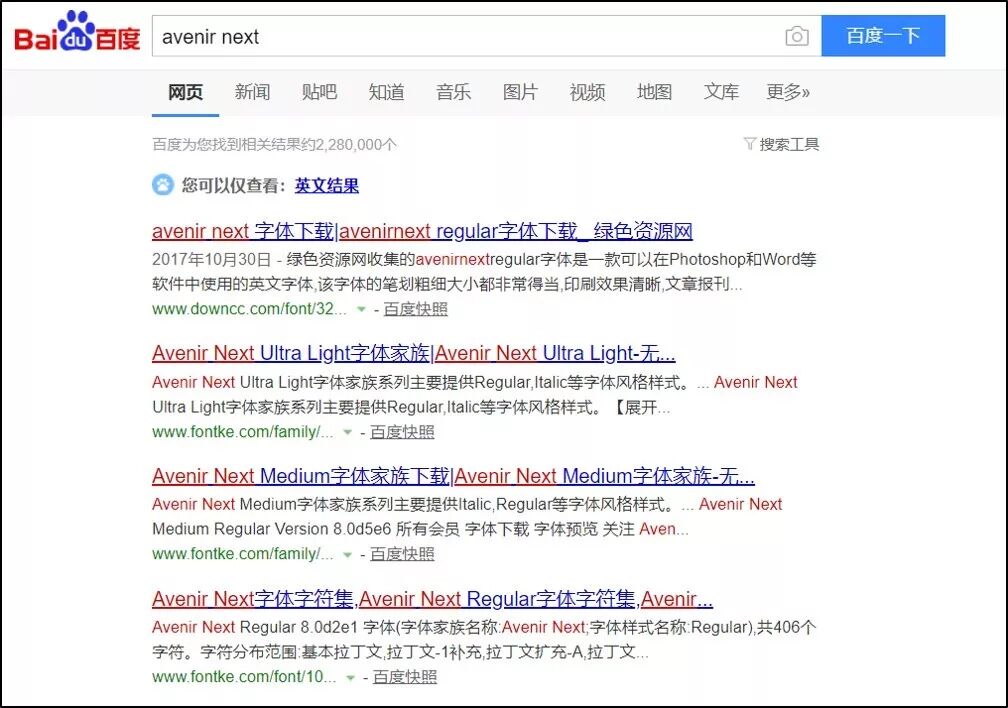Viewport: 1008px width, 708px height.
Task: Select the 视频 tab
Action: (x=587, y=92)
